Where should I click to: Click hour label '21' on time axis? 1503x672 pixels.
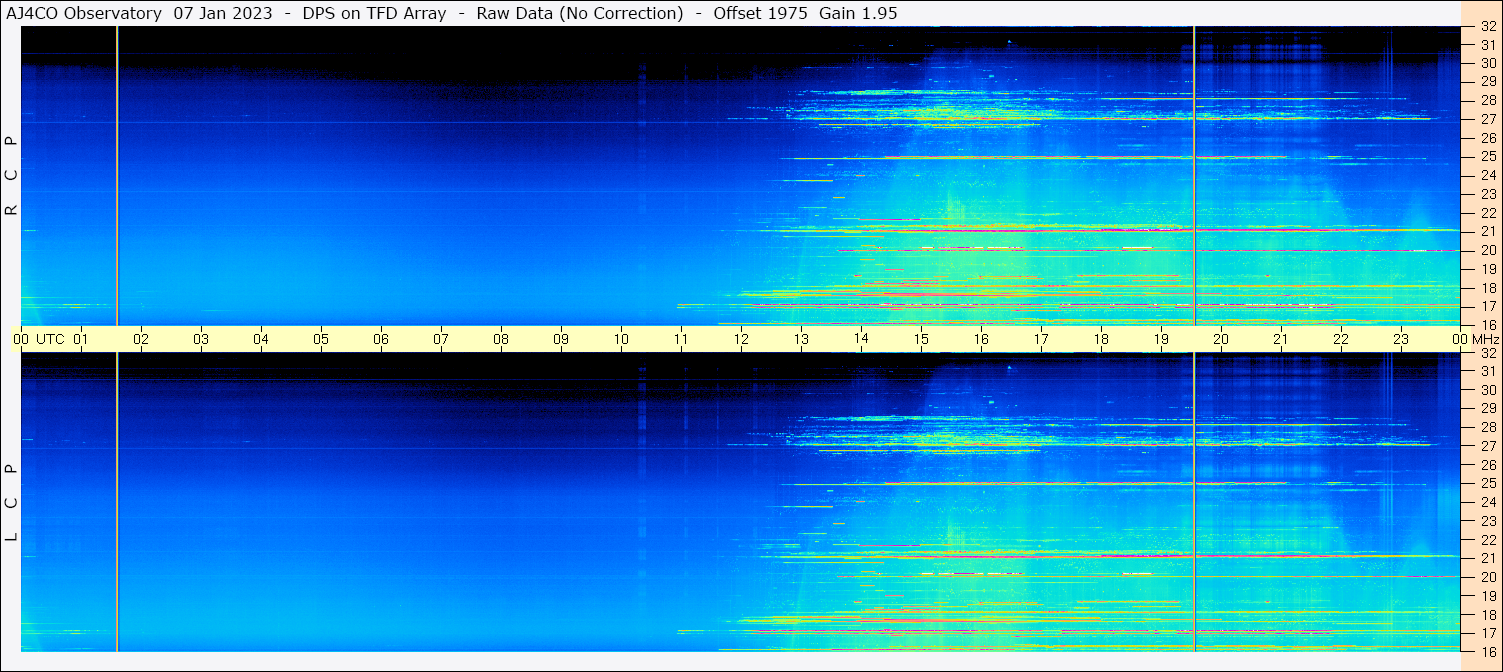click(1281, 339)
